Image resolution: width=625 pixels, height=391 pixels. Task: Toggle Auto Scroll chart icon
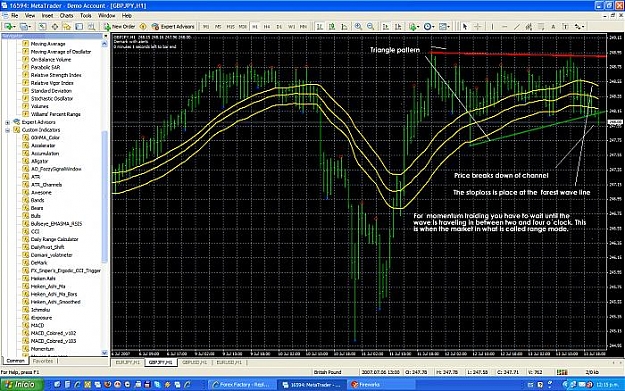385,27
